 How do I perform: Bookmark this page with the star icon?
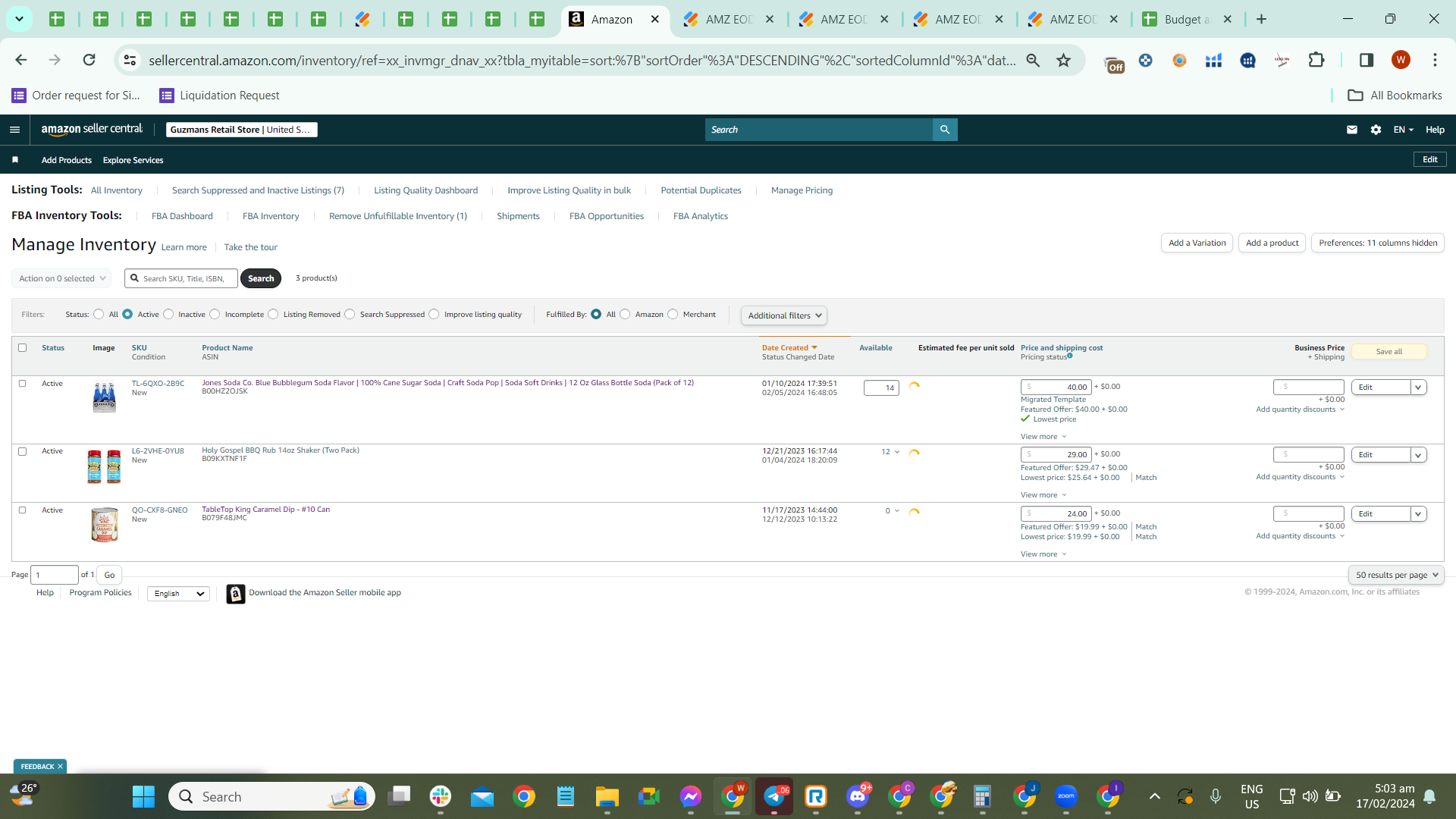(1064, 60)
